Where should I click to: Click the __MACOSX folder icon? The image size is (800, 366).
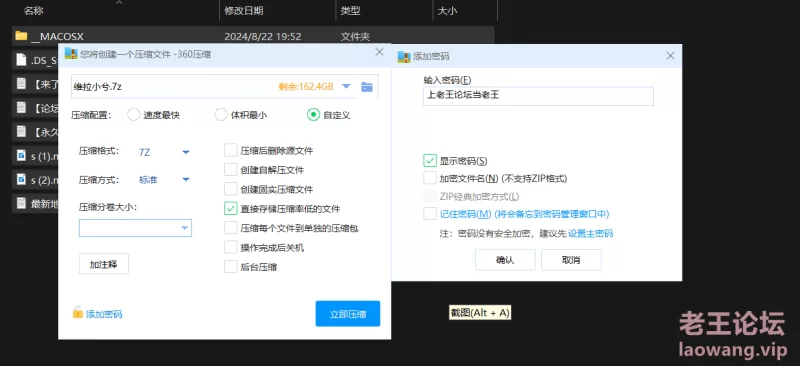coord(21,36)
